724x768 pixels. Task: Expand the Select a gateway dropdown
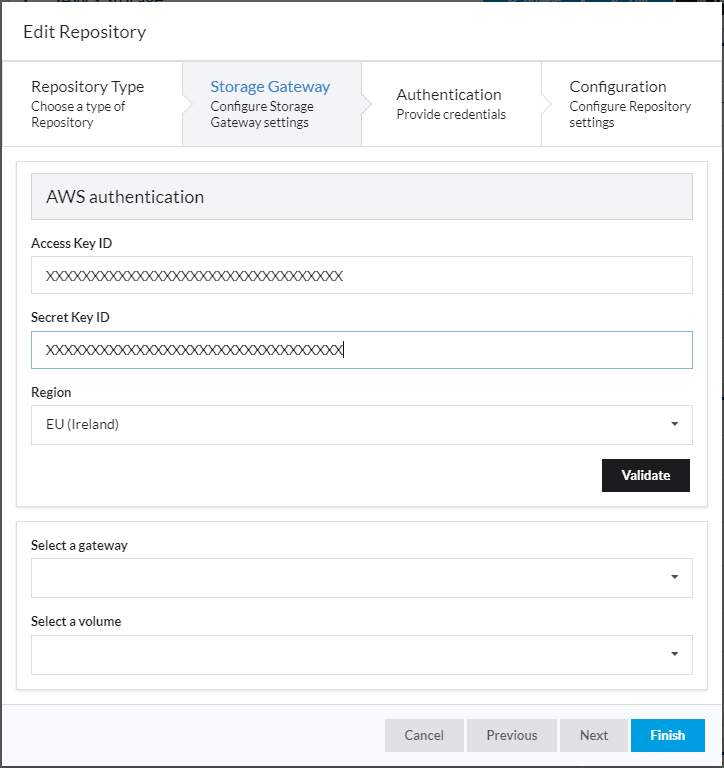[350, 578]
